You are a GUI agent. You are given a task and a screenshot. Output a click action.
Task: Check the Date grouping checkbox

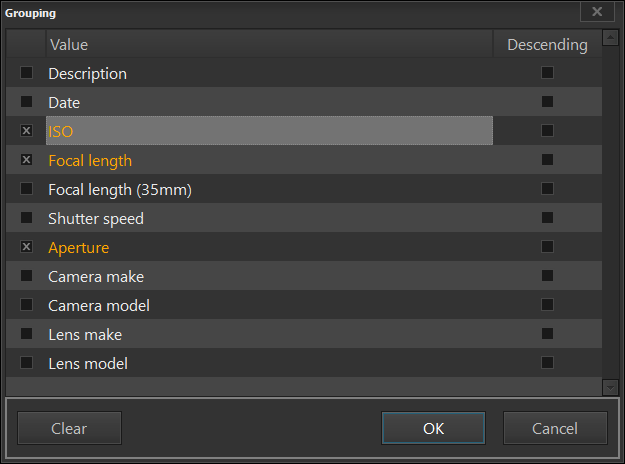(26, 102)
